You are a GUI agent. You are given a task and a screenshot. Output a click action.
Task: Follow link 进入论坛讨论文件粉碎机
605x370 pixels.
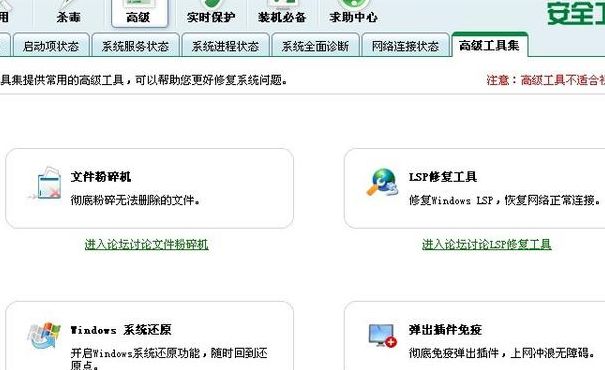(x=147, y=244)
